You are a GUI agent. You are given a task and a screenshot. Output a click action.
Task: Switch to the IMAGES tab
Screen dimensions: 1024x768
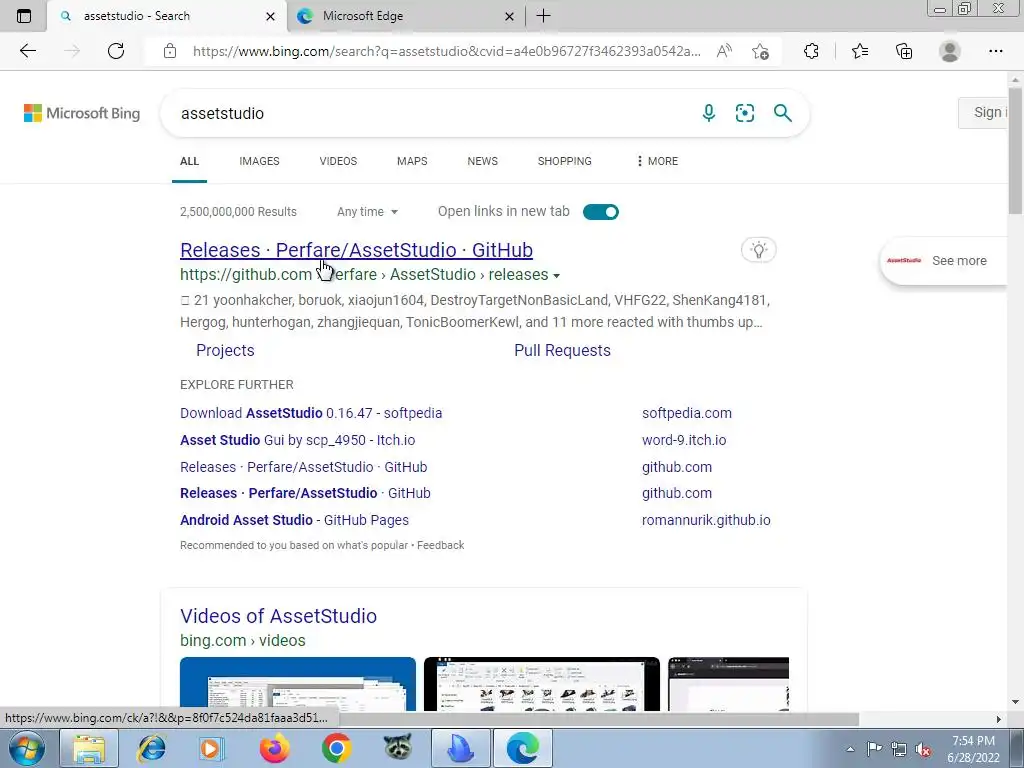pos(259,161)
